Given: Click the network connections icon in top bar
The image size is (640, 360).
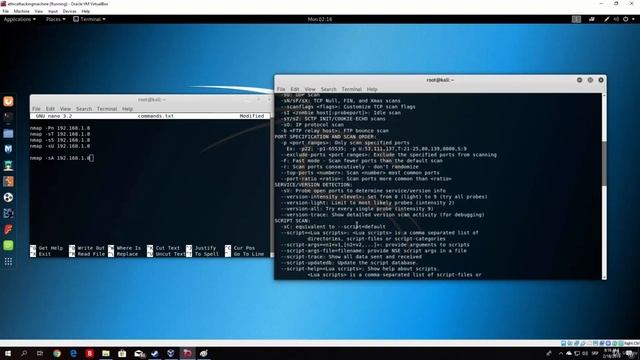Looking at the screenshot, I should coord(592,19).
